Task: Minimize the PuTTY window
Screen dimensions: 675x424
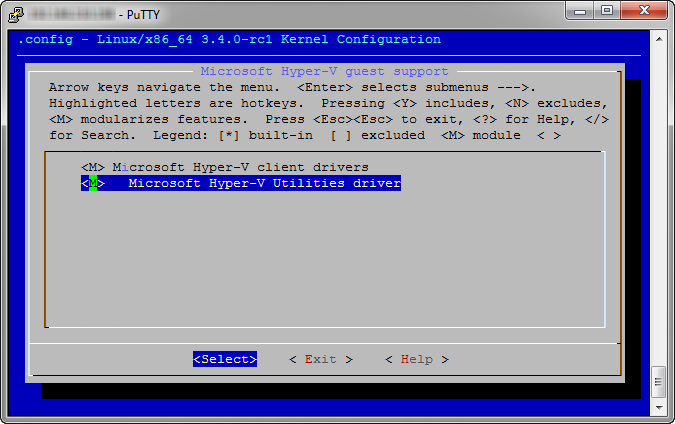Action: coord(580,11)
